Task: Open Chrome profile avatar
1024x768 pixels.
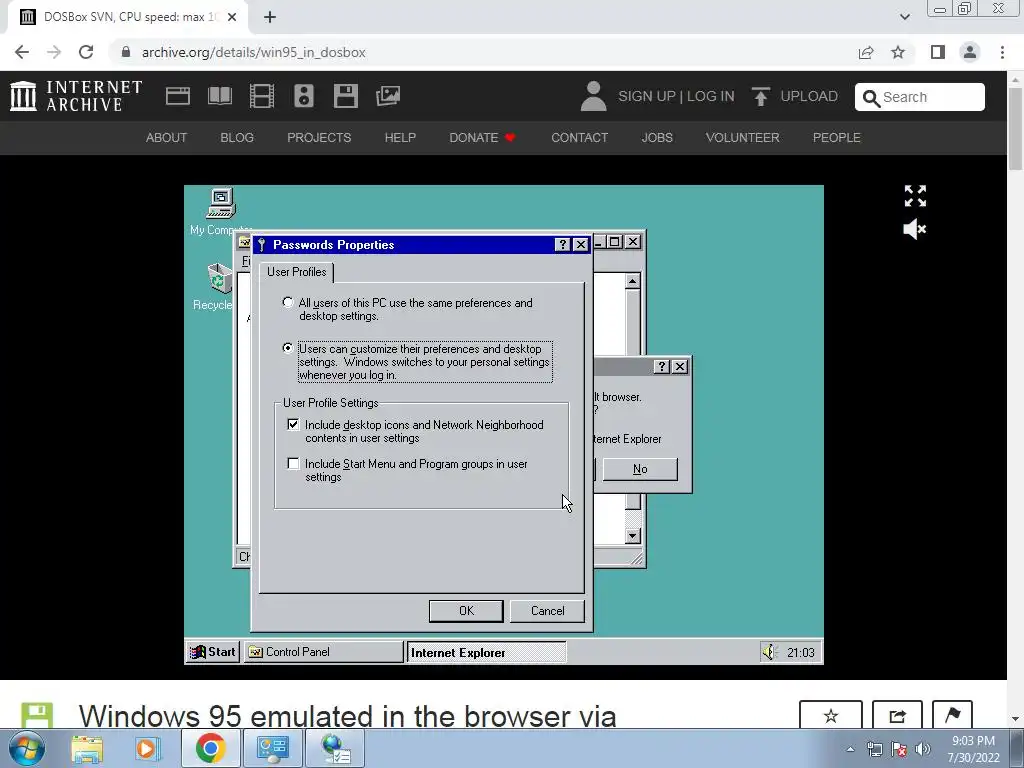Action: 970,52
